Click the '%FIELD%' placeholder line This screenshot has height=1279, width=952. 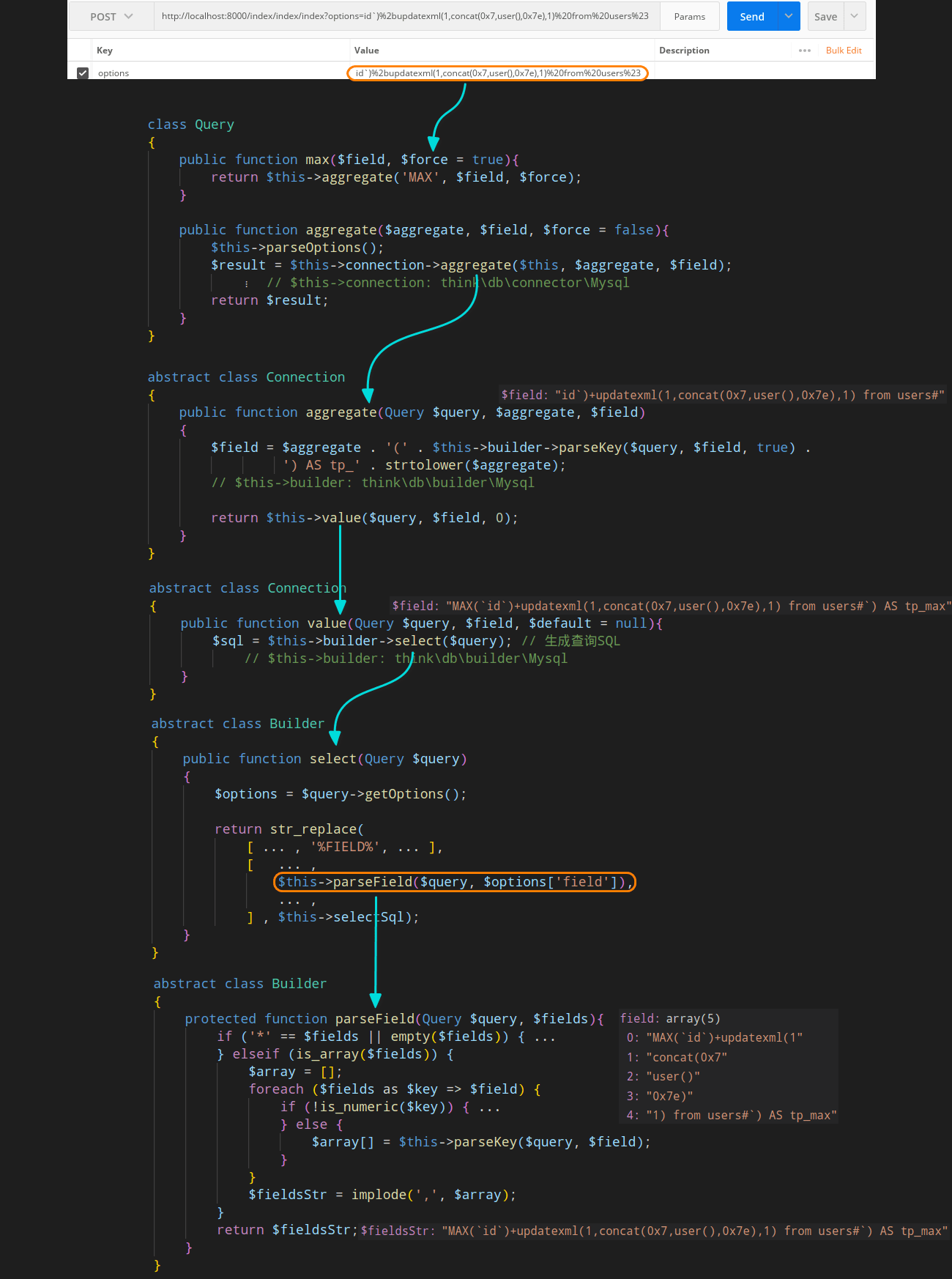(345, 847)
